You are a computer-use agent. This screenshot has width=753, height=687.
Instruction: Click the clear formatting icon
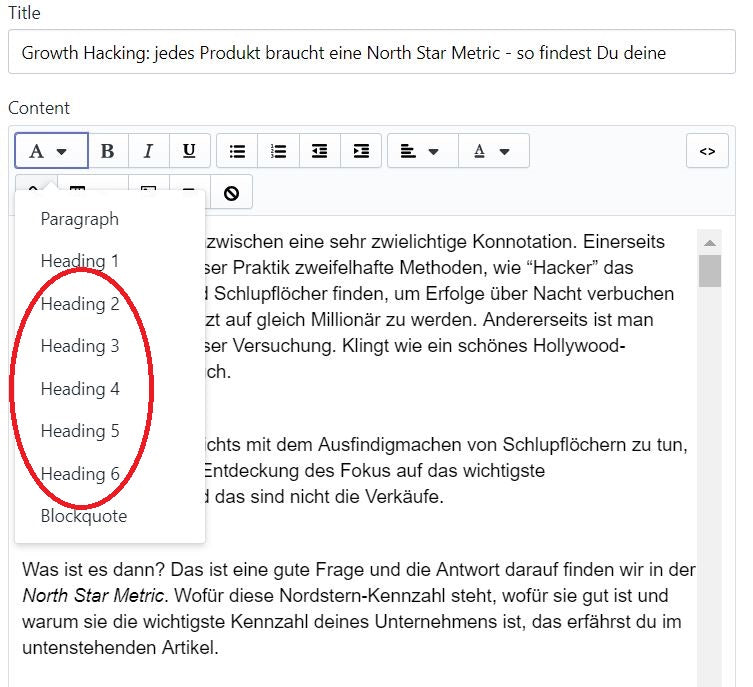click(x=232, y=193)
